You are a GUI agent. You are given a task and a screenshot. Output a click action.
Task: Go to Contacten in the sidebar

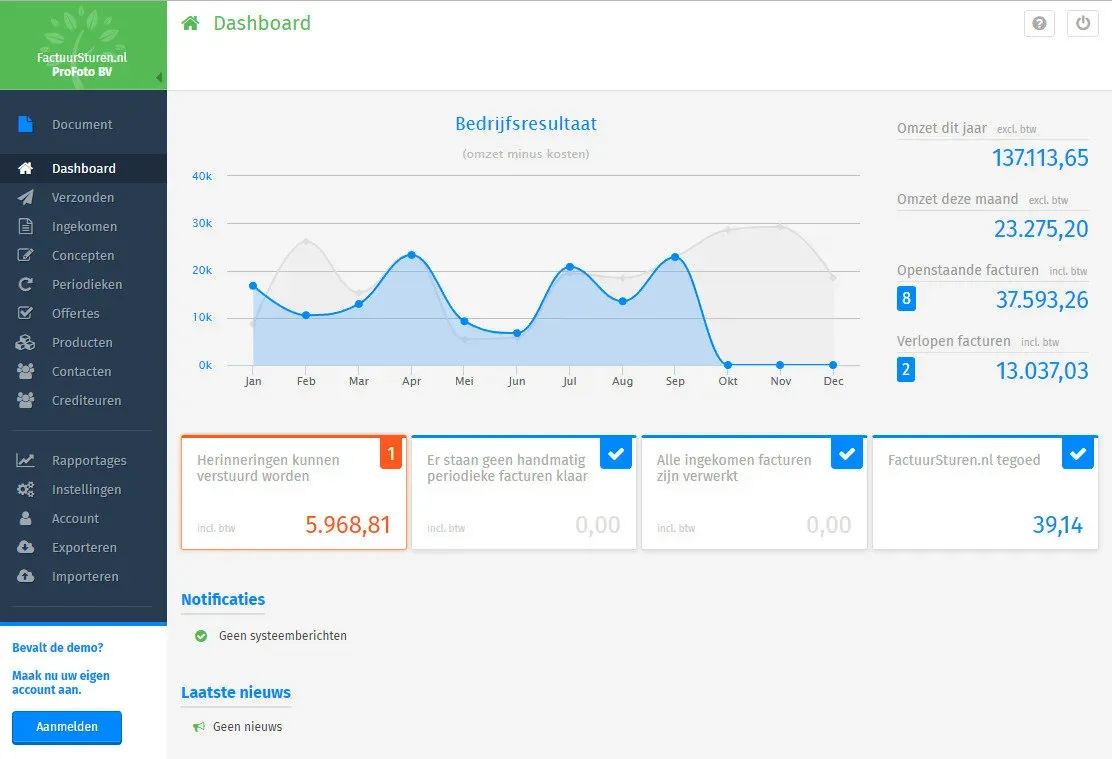[x=81, y=372]
